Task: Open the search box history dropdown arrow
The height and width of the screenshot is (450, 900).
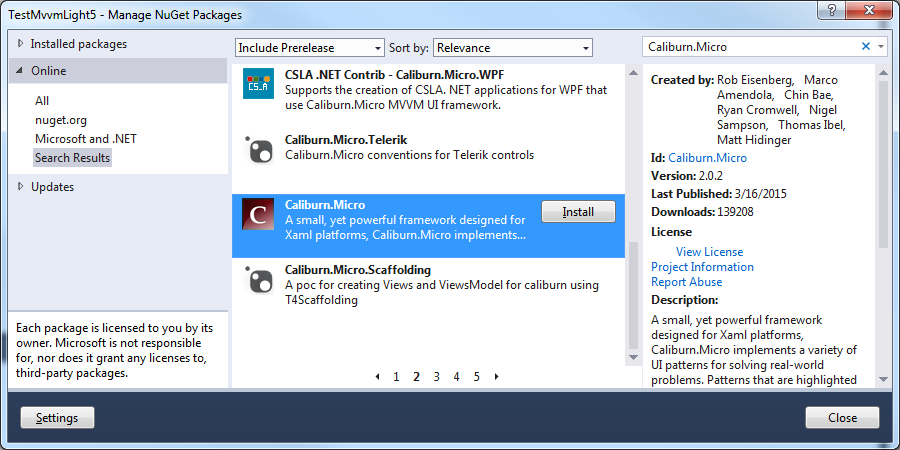Action: coord(881,47)
